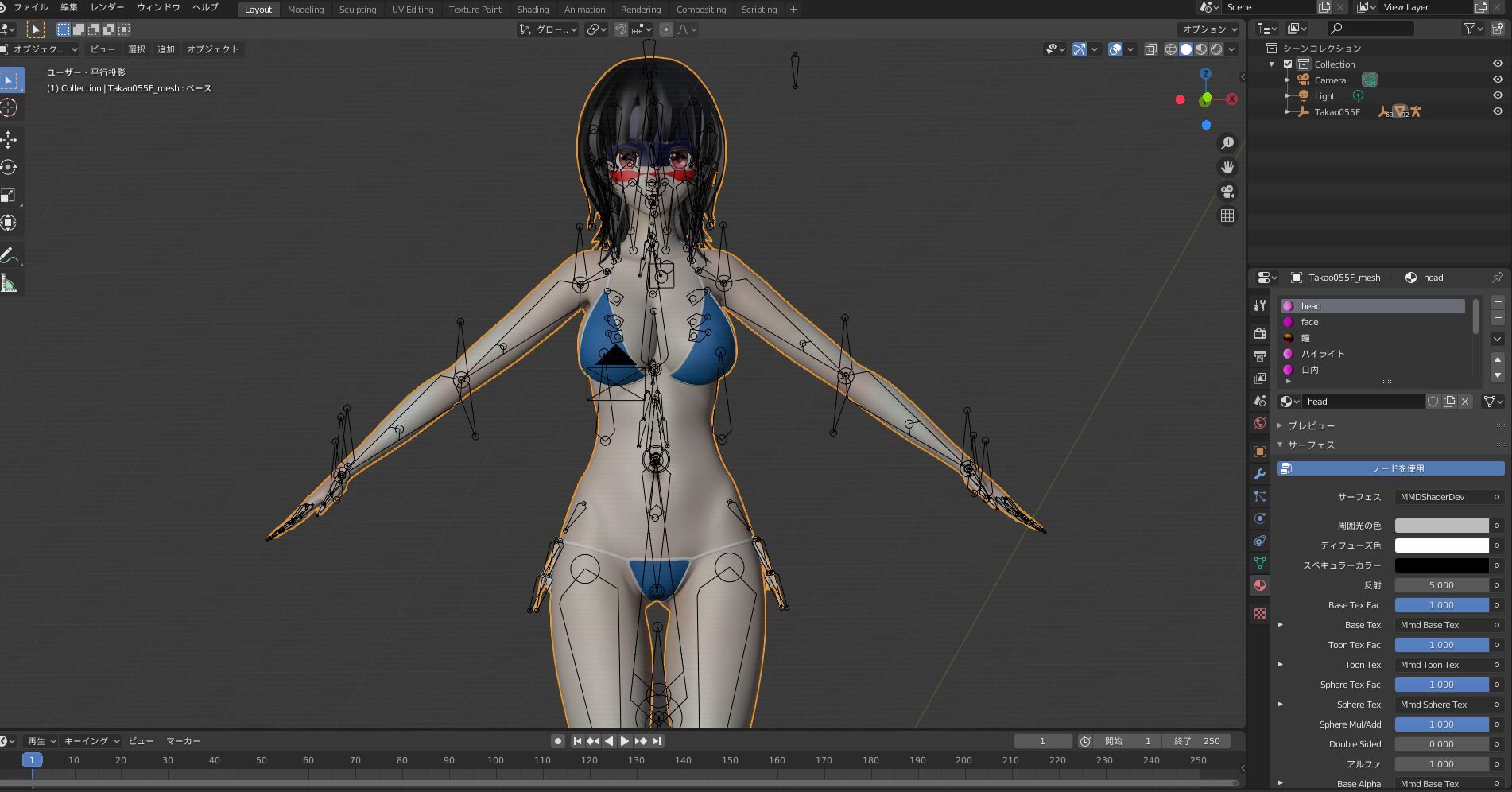This screenshot has height=792, width=1512.
Task: Expand the プレビュー panel
Action: [x=1311, y=425]
